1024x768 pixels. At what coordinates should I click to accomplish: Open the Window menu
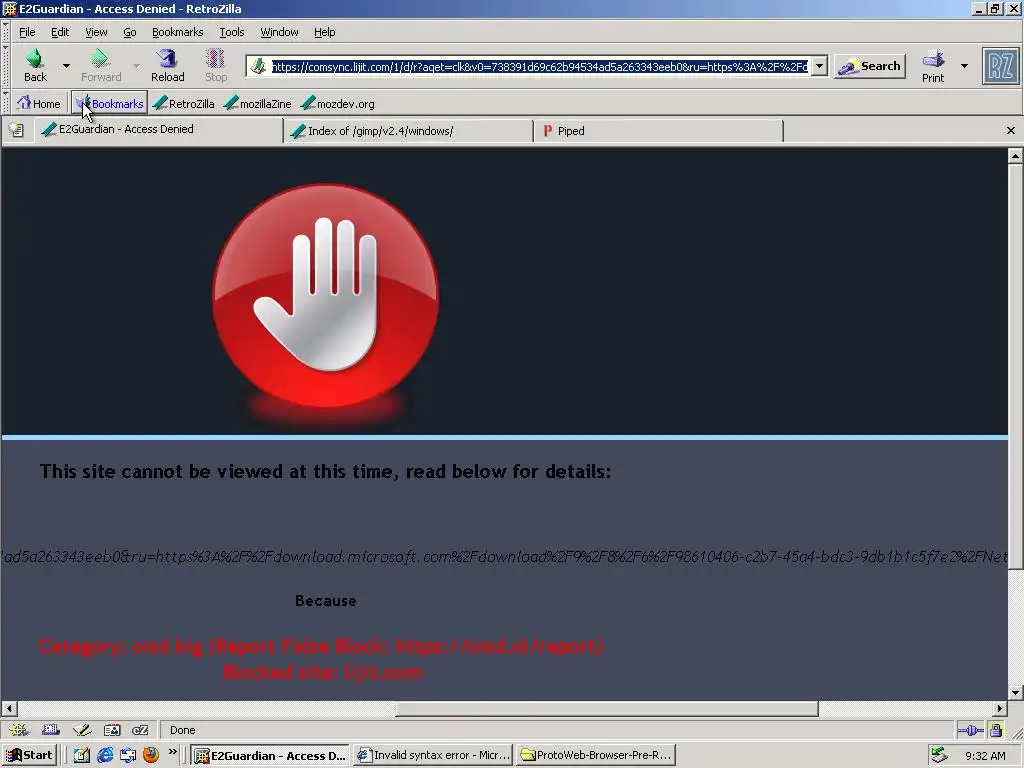point(279,32)
